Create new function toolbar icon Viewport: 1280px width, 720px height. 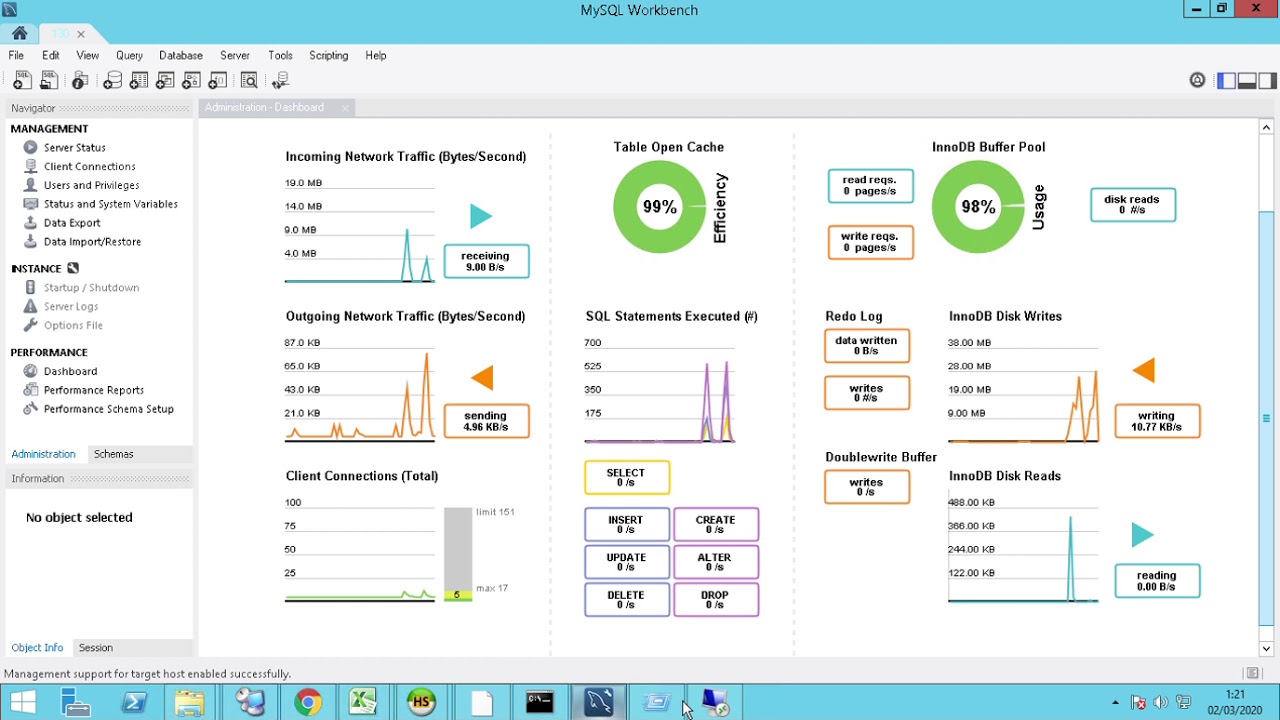(217, 81)
